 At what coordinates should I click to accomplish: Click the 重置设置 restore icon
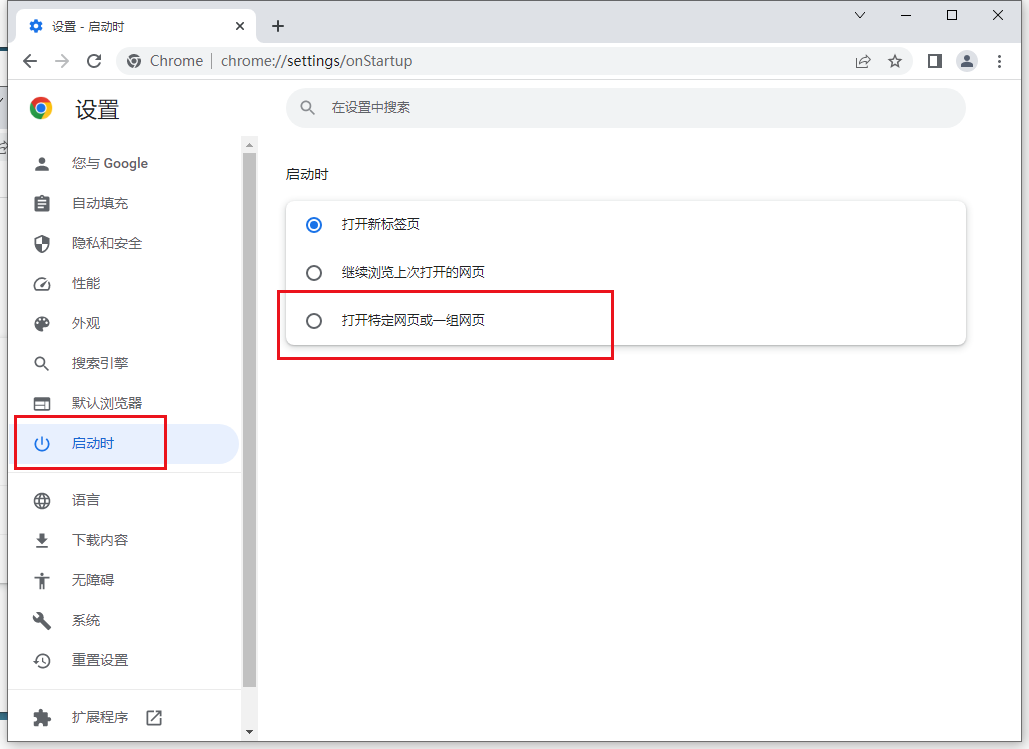point(42,661)
